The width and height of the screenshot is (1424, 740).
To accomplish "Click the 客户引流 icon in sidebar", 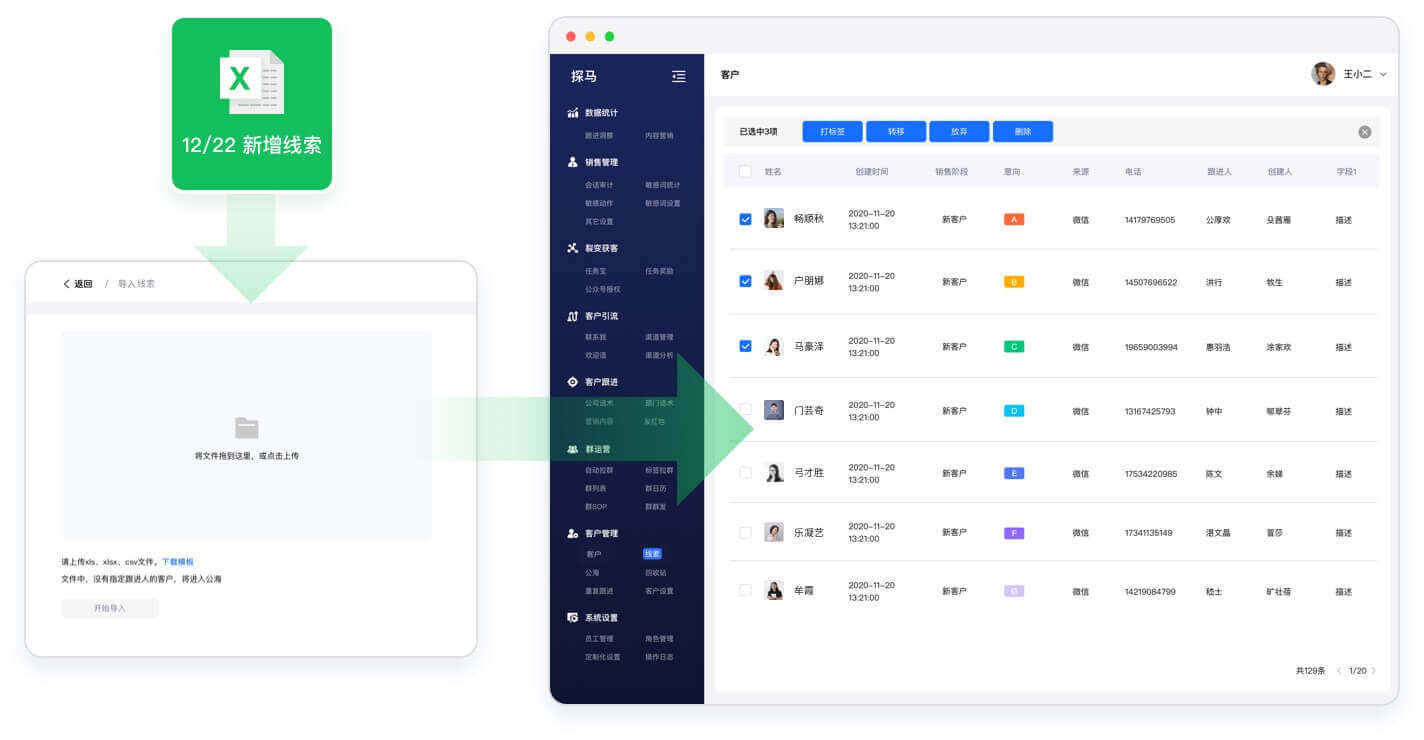I will pyautogui.click(x=573, y=316).
